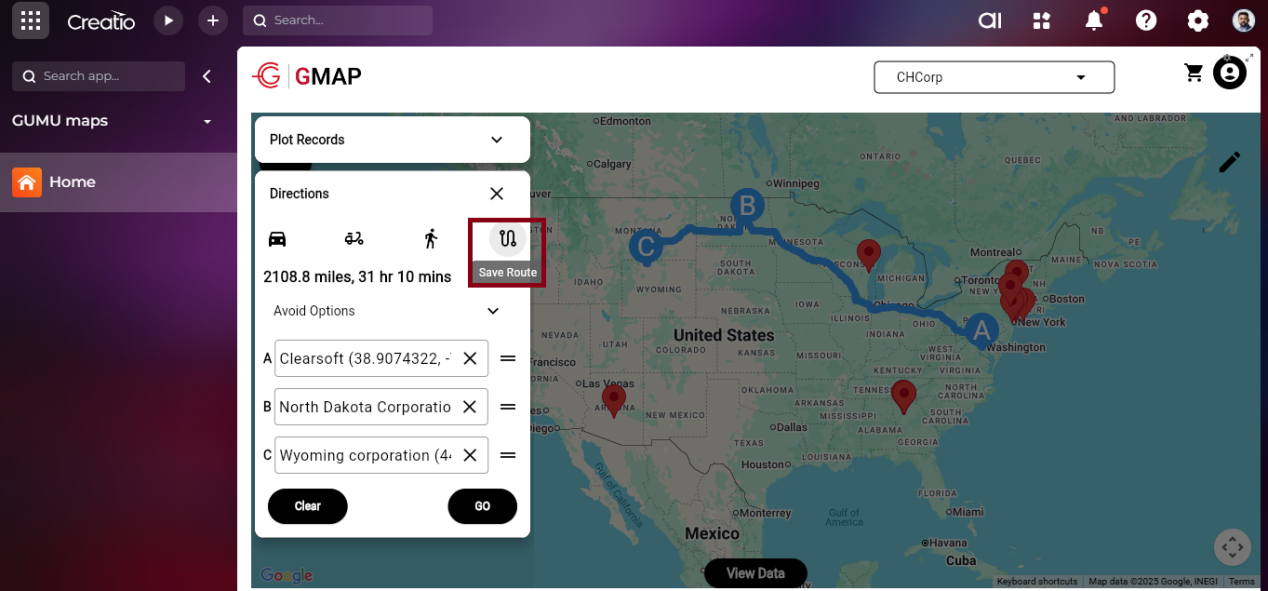Click route marker B on map
The height and width of the screenshot is (591, 1268).
746,207
